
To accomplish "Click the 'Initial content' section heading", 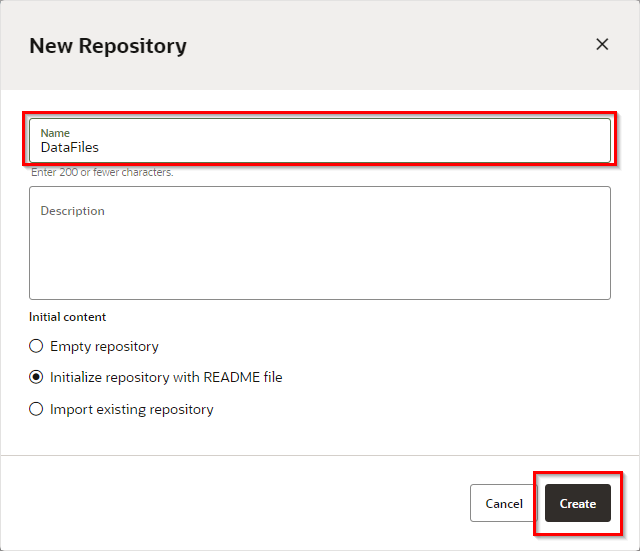I will pos(67,317).
